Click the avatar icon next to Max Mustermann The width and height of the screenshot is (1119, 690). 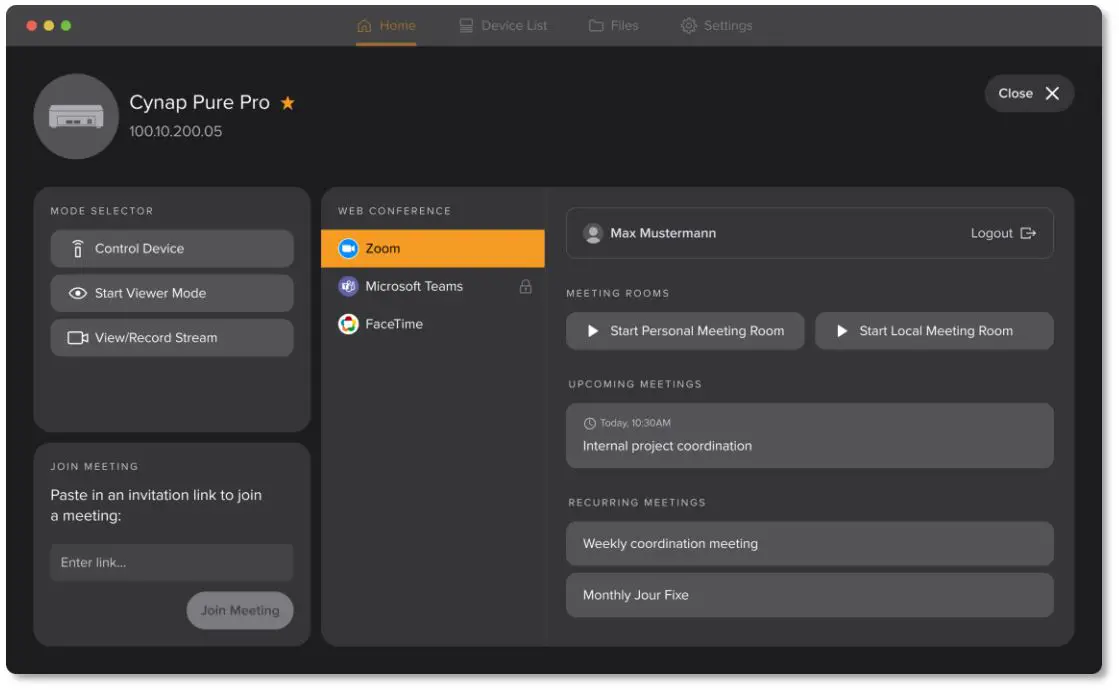click(592, 233)
